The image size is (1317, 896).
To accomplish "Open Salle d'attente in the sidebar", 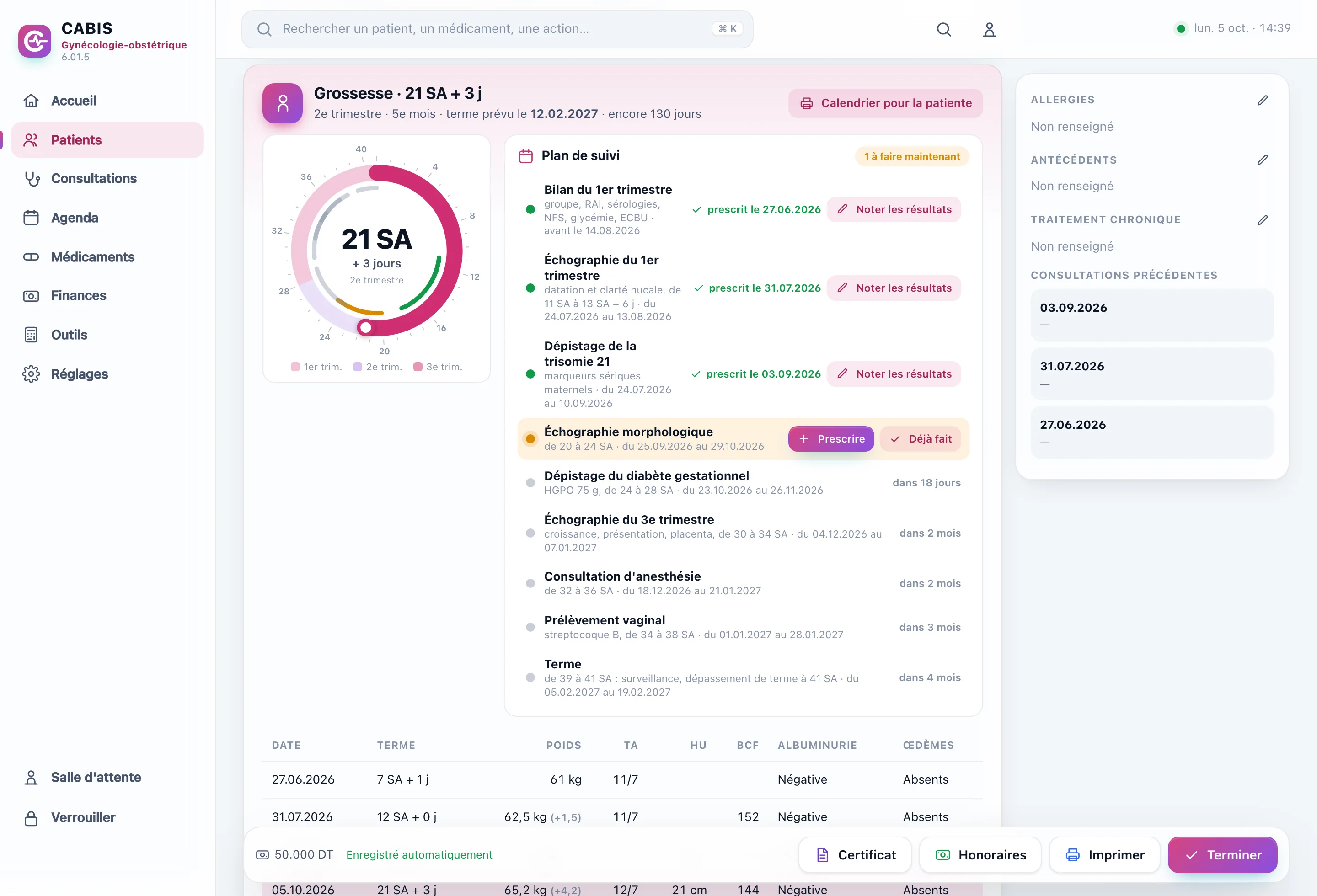I will pyautogui.click(x=107, y=778).
